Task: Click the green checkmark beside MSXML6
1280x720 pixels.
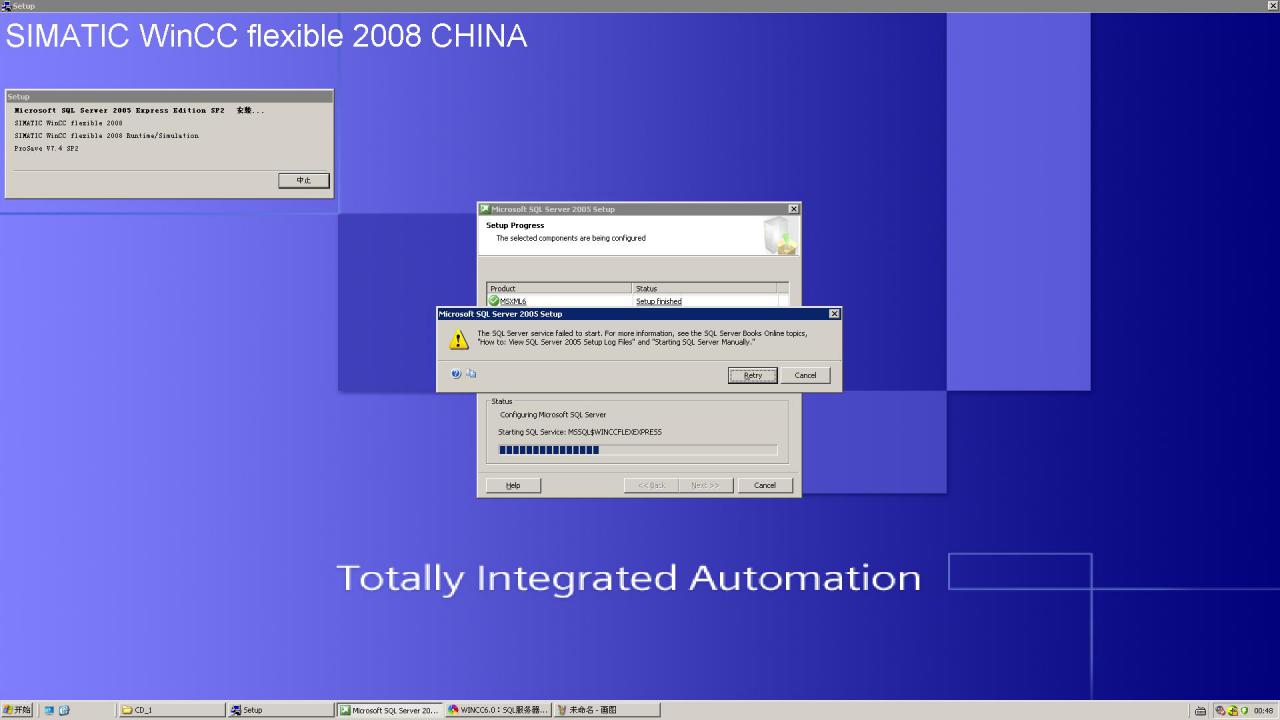Action: click(493, 301)
